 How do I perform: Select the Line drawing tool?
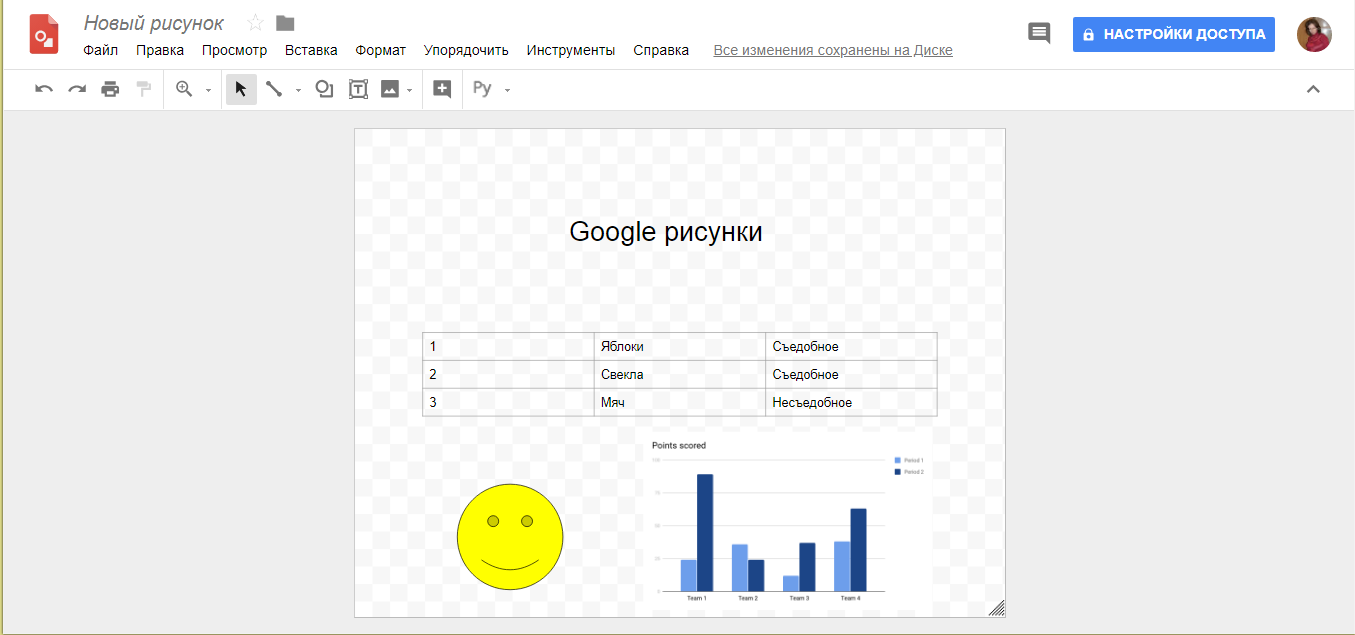click(x=275, y=89)
